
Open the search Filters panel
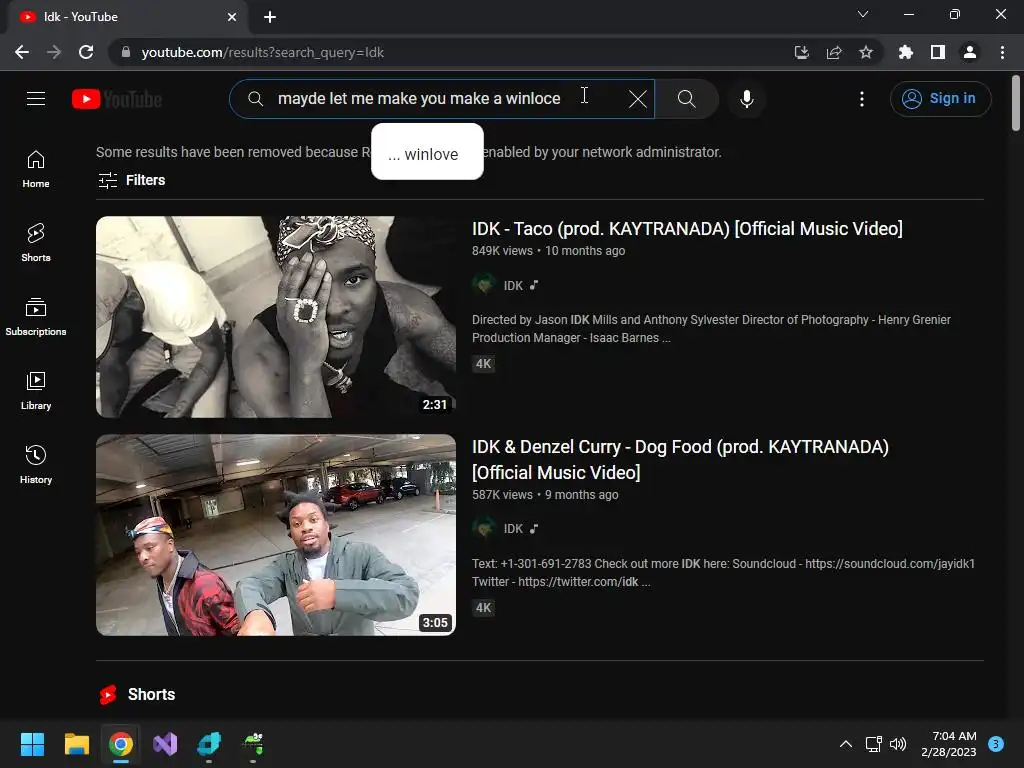click(x=131, y=180)
